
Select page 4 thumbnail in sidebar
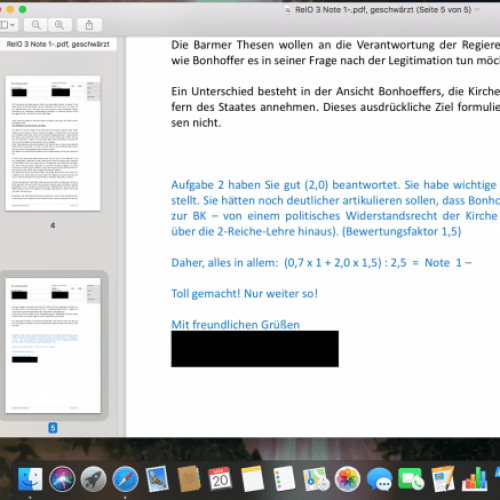coord(53,143)
